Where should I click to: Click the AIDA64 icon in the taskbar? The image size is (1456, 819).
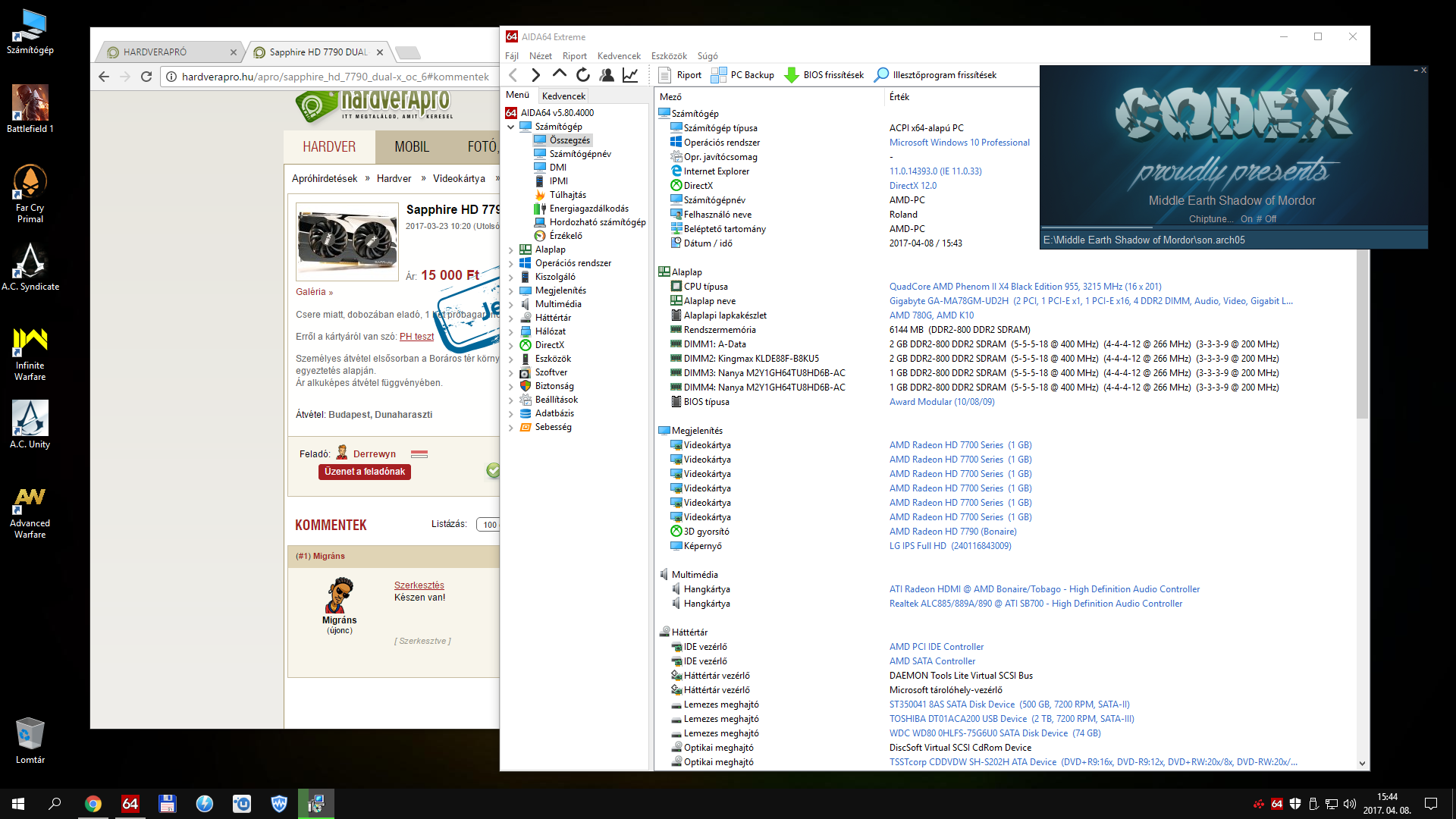pyautogui.click(x=130, y=804)
